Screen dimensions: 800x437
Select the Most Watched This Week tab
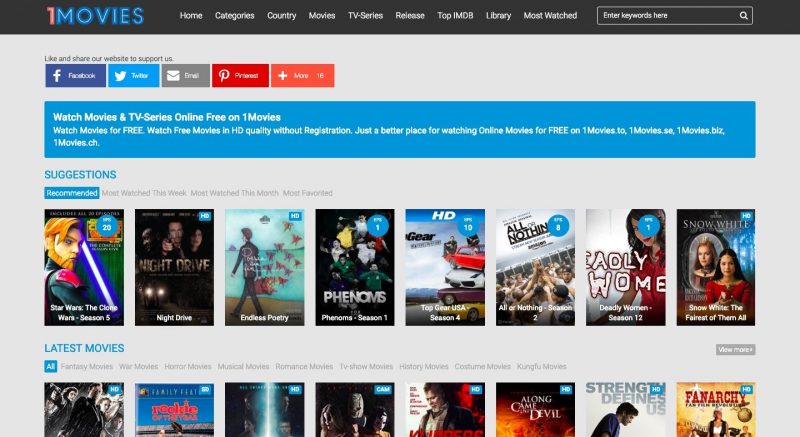coord(144,193)
